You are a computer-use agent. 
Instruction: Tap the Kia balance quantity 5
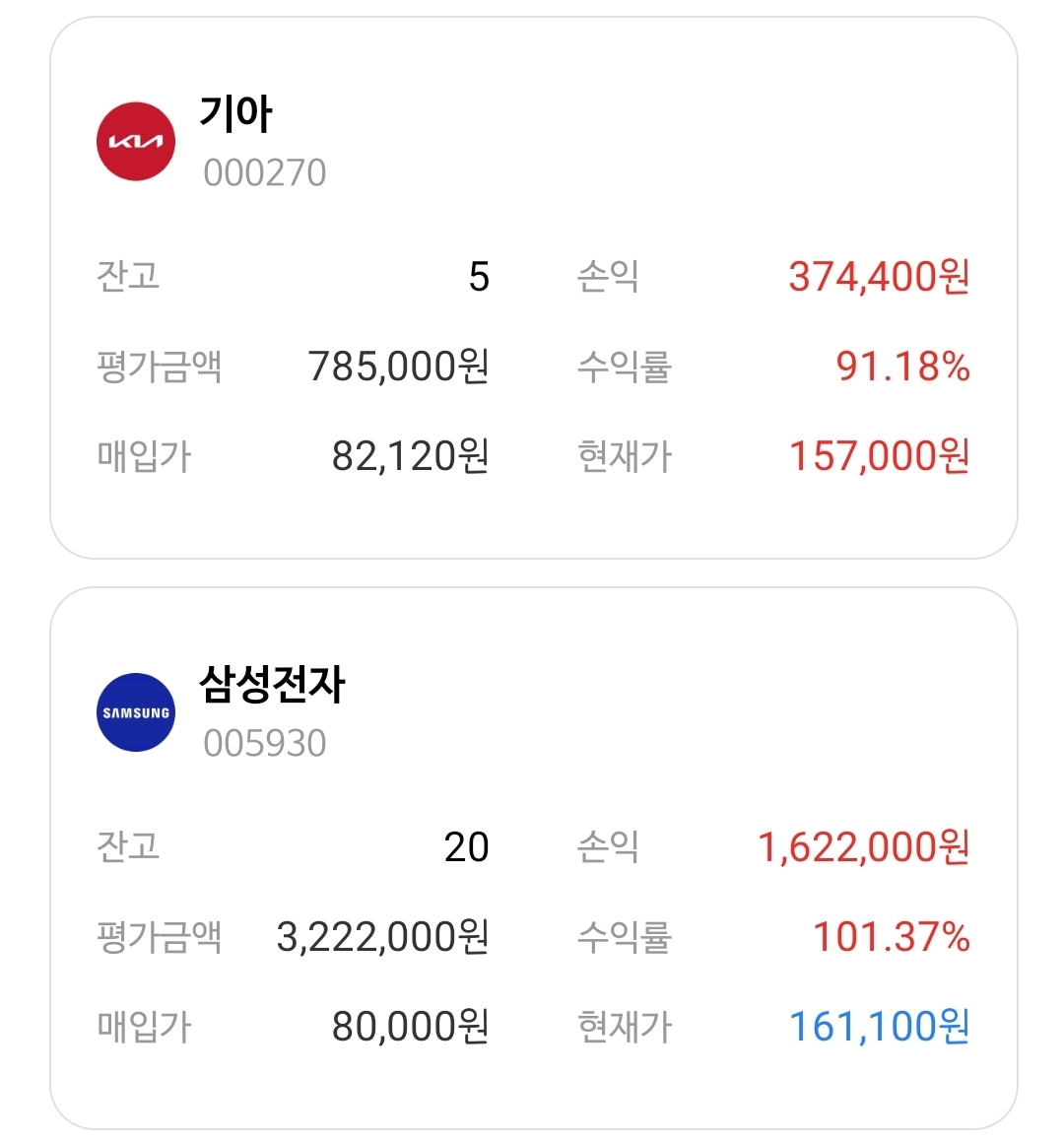pyautogui.click(x=479, y=277)
